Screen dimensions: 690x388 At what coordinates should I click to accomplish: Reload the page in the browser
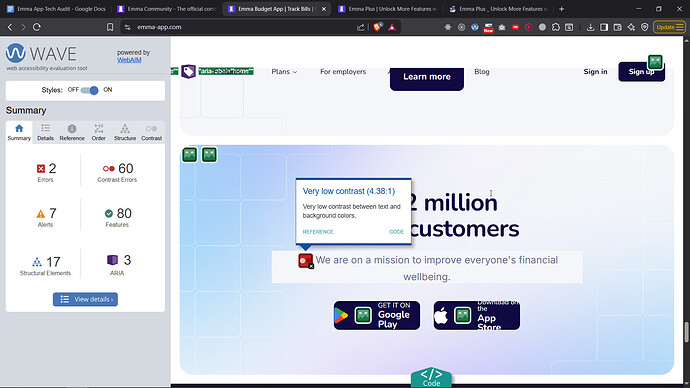(37, 27)
